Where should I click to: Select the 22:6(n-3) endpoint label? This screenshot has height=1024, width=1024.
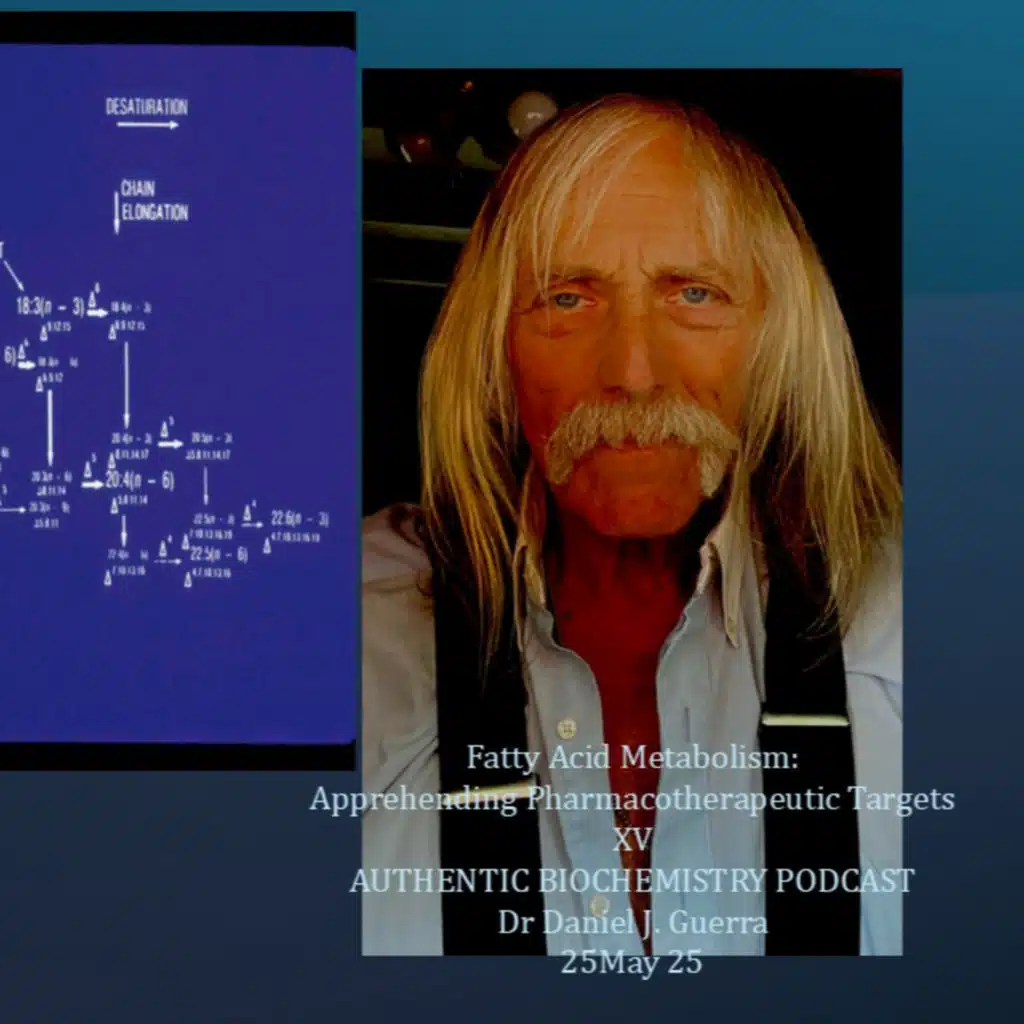pyautogui.click(x=299, y=519)
